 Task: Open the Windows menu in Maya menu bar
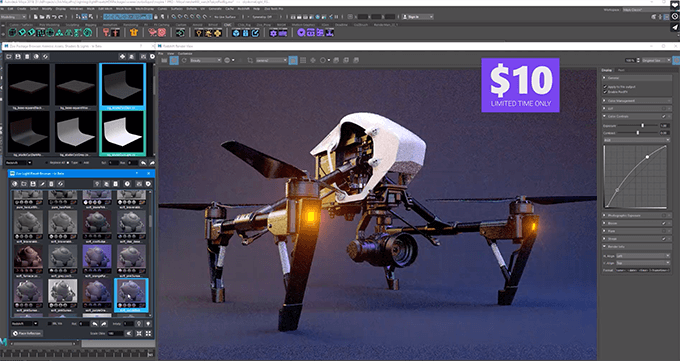click(76, 9)
